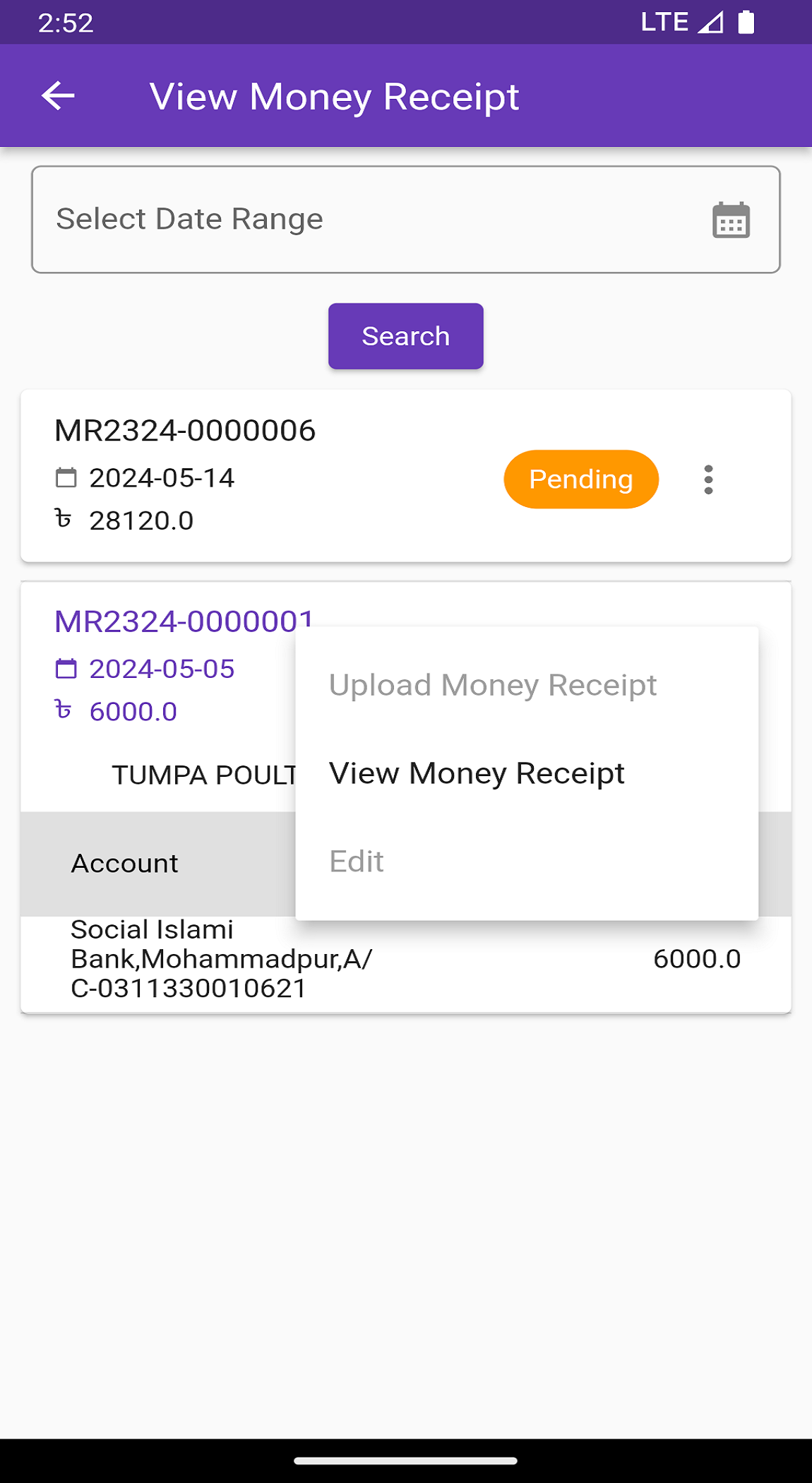Tap the battery icon in status bar
The width and height of the screenshot is (812, 1483).
746,23
